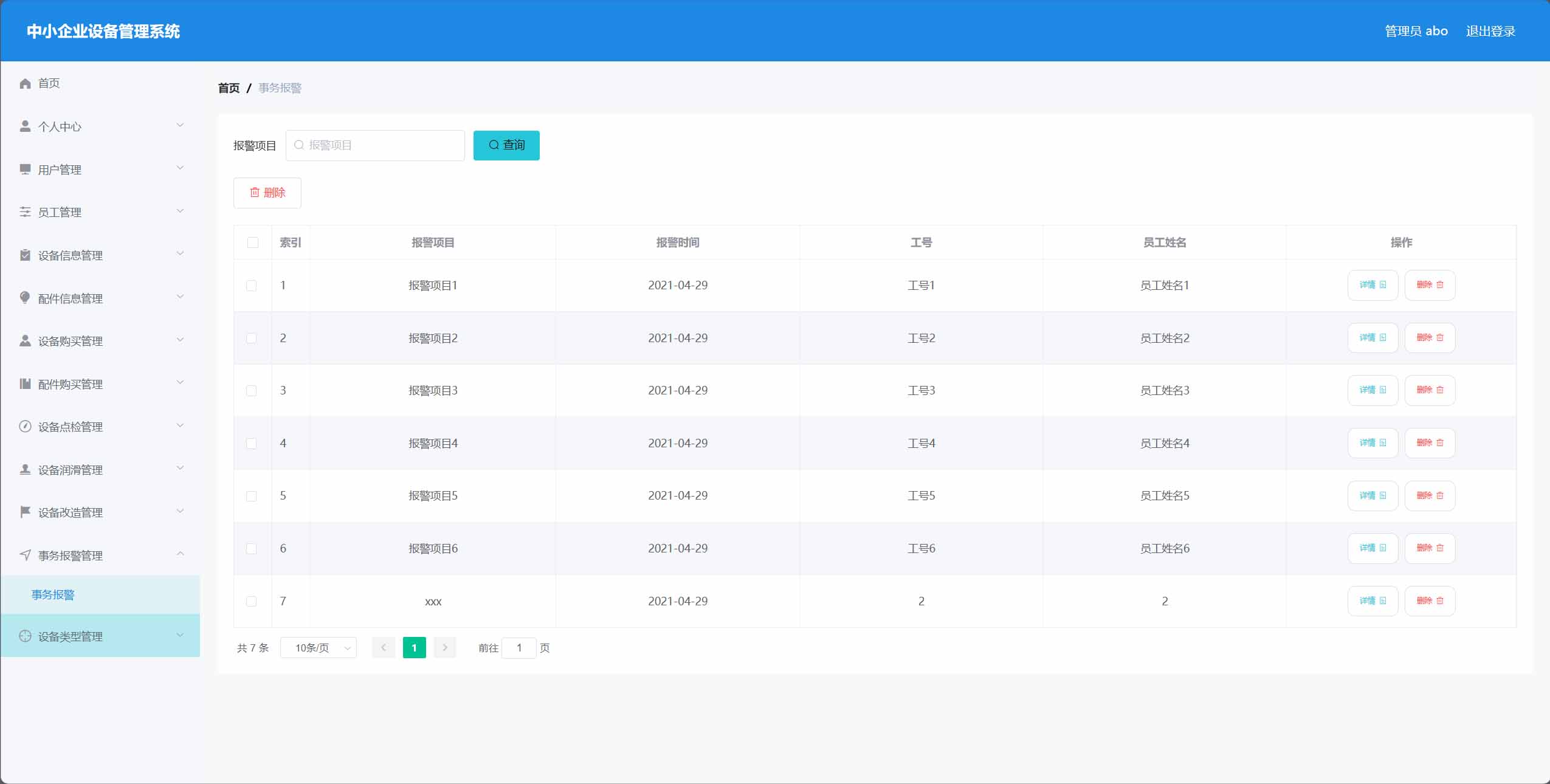Click the paper-plane icon beside 事务报警管理

(25, 555)
